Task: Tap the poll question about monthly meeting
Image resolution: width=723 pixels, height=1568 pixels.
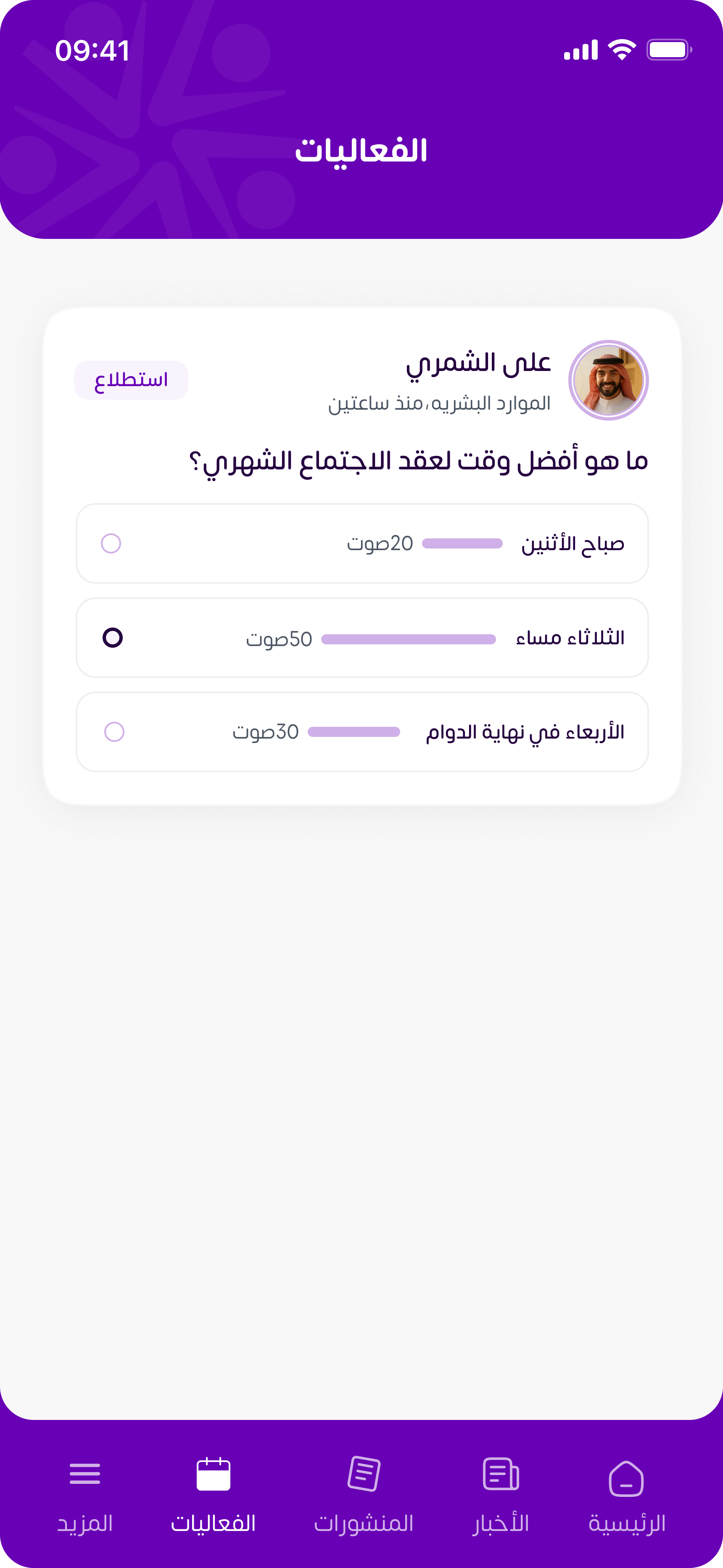Action: pos(419,461)
